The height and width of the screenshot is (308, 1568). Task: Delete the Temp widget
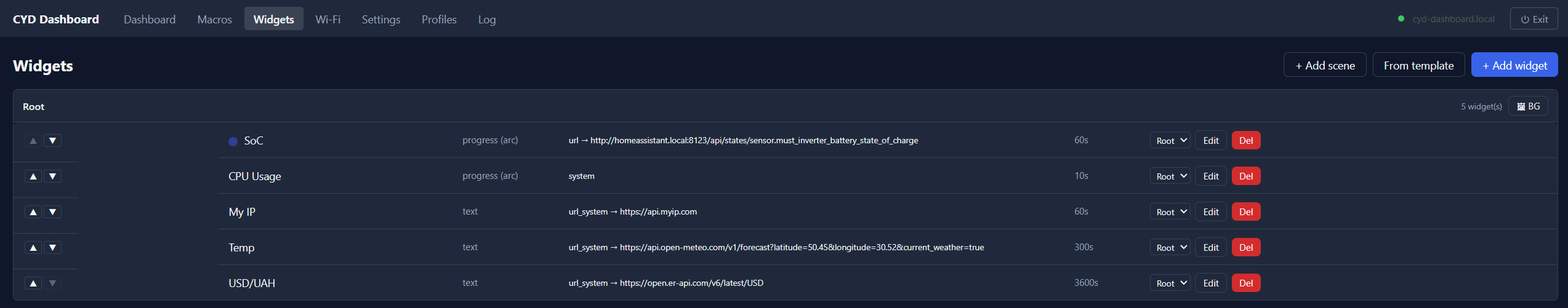click(x=1246, y=248)
